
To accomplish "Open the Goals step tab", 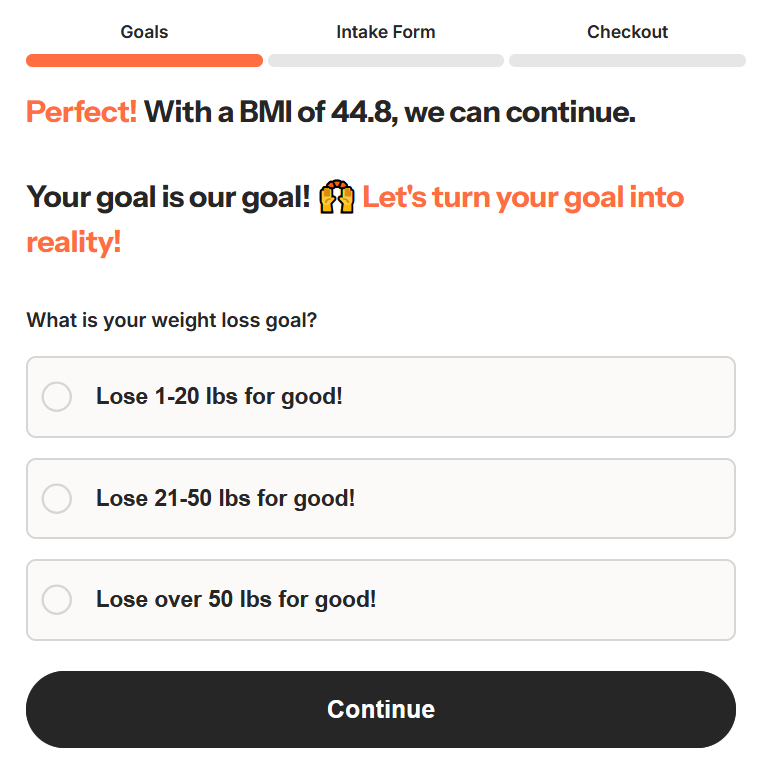I will [144, 32].
